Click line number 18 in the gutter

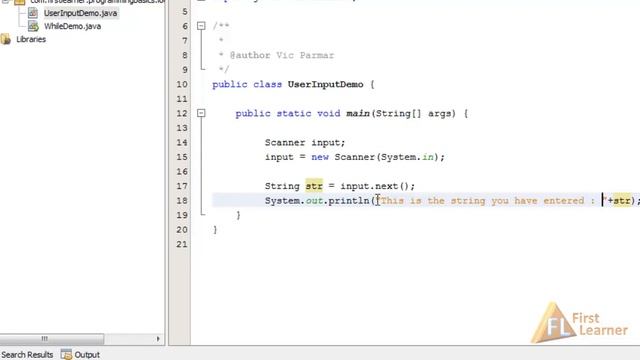[182, 201]
